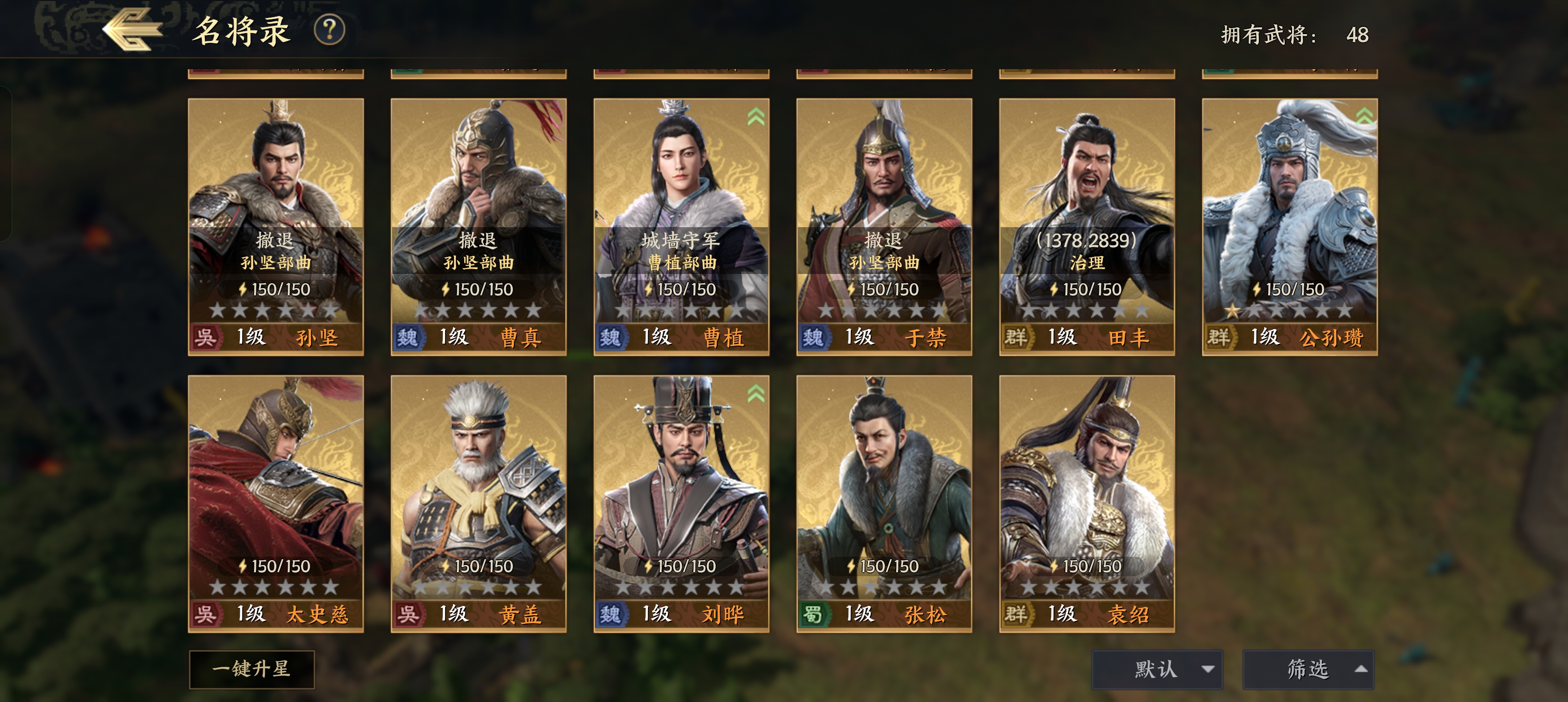
Task: Open the 袁绍 general card
Action: click(1087, 504)
